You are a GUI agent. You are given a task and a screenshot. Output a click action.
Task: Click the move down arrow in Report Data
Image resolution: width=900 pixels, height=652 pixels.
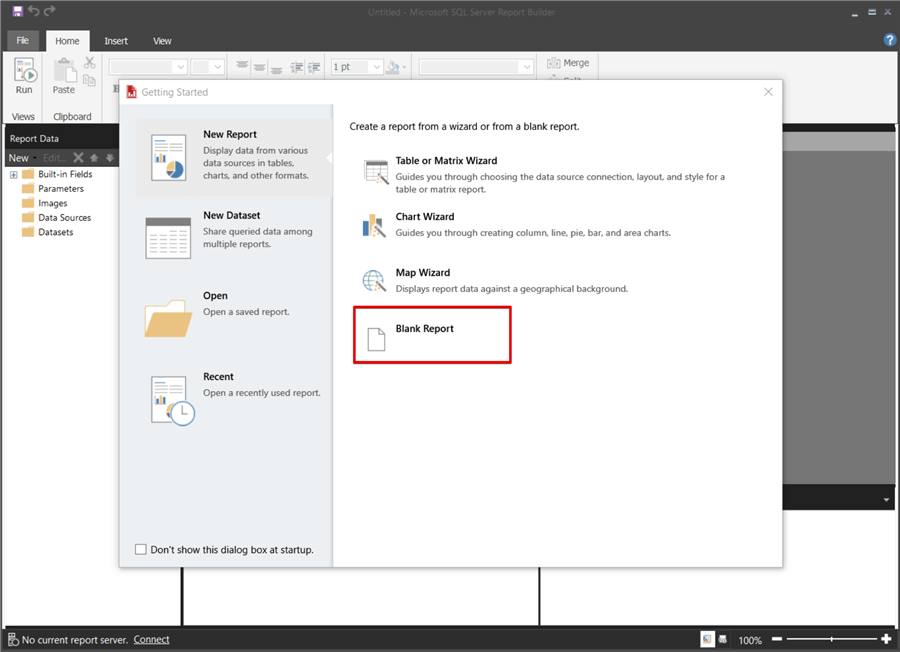[110, 158]
